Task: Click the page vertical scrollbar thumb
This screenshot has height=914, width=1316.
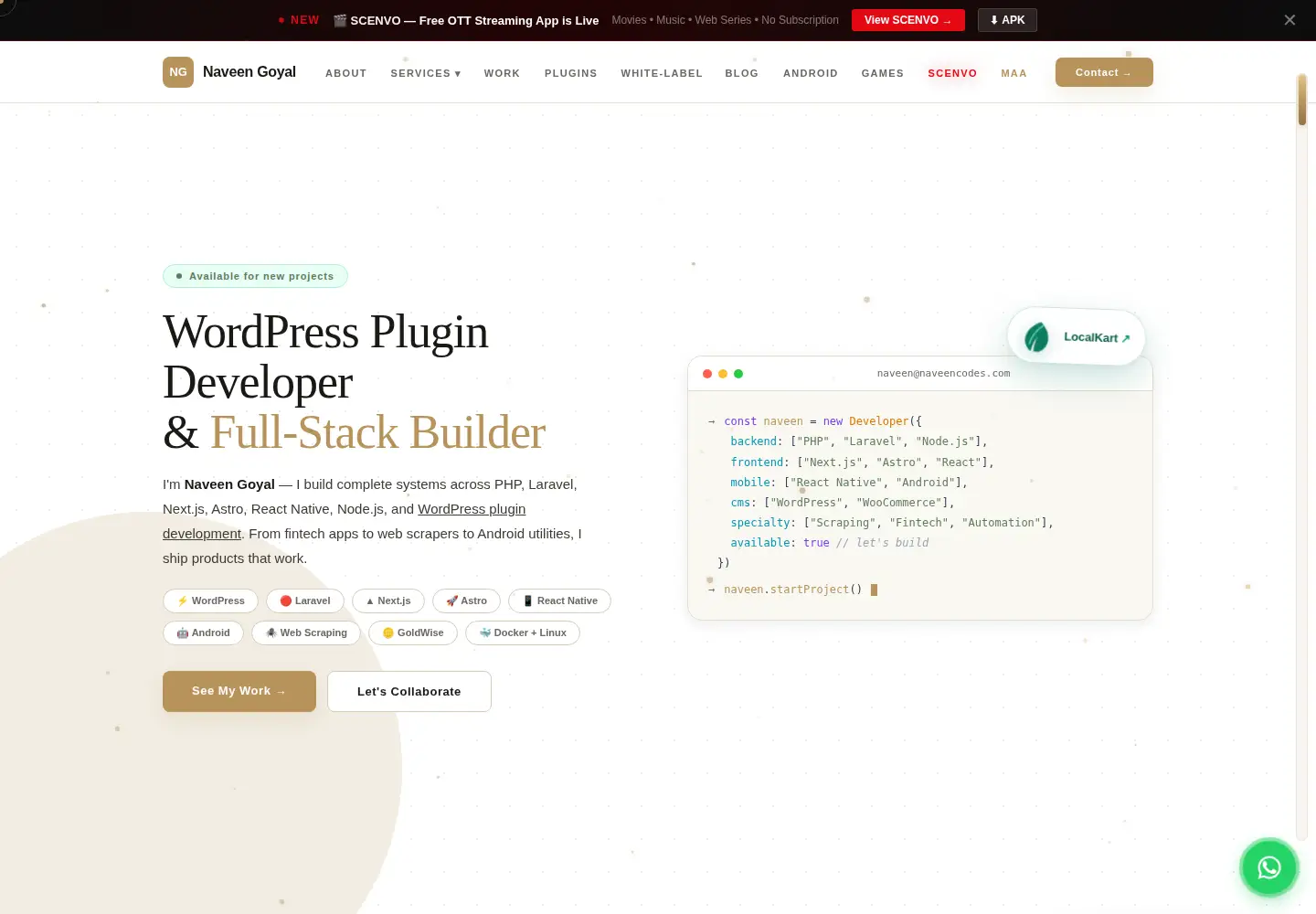Action: [1302, 100]
